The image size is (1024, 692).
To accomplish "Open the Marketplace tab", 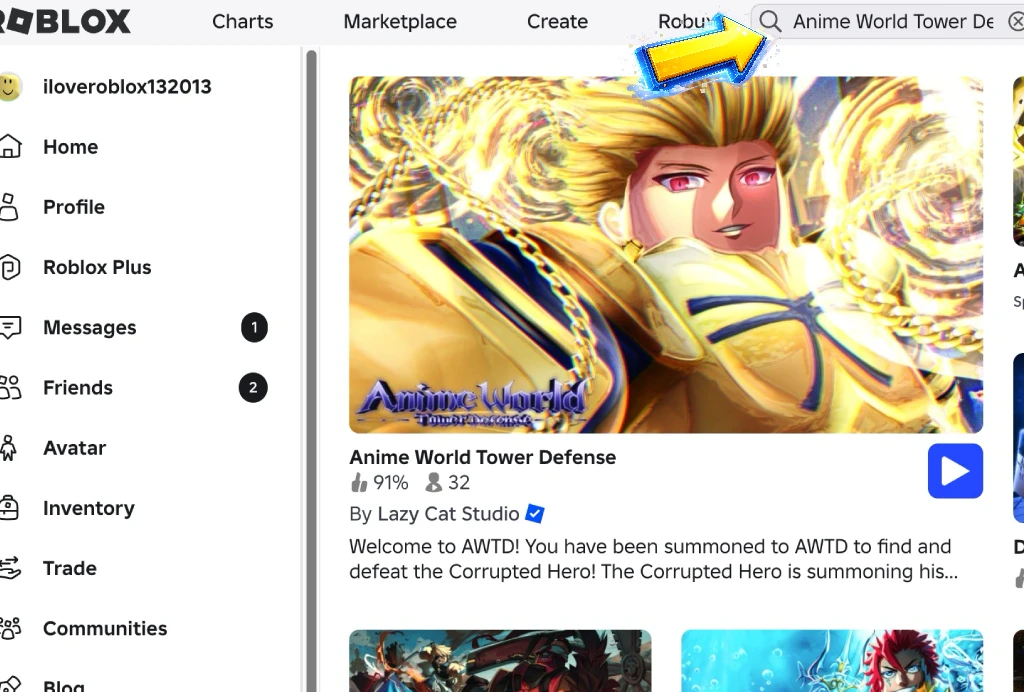I will pyautogui.click(x=400, y=22).
